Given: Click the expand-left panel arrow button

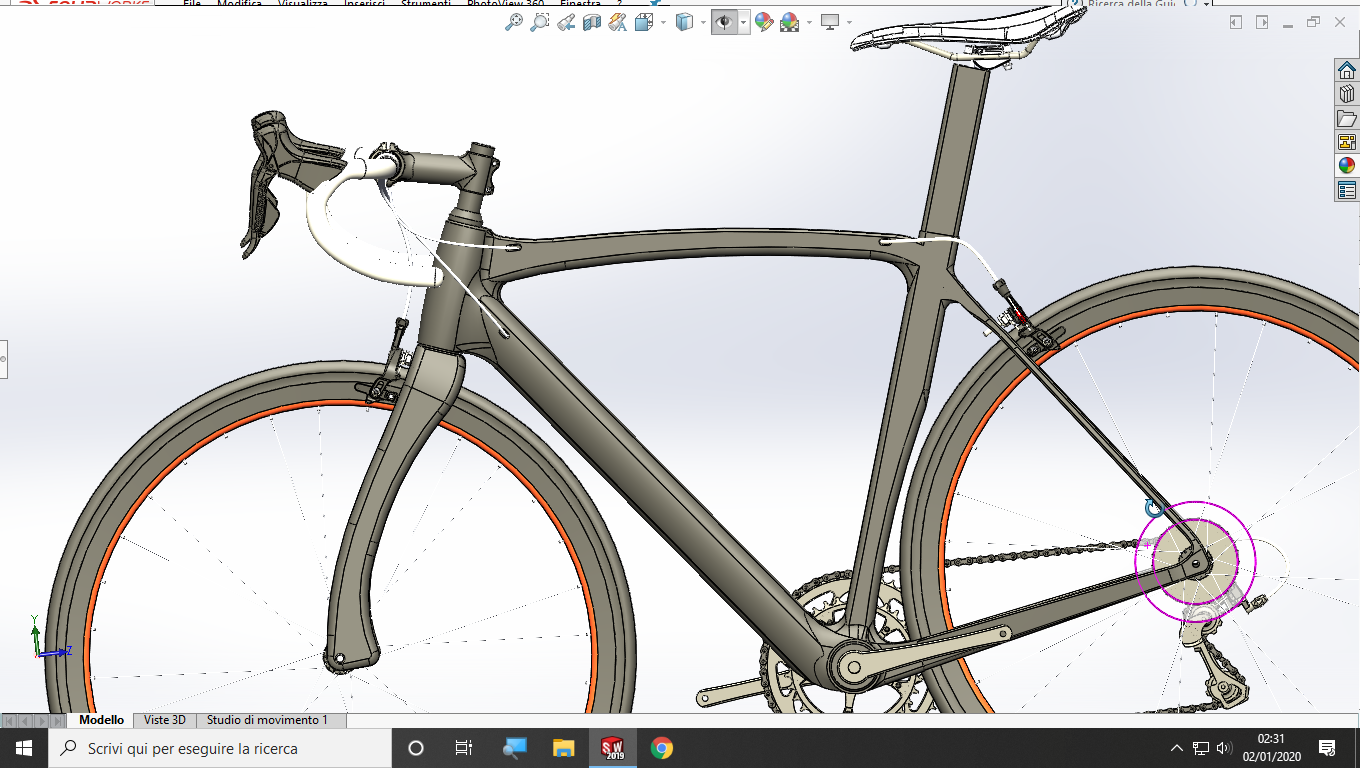Looking at the screenshot, I should 1236,22.
